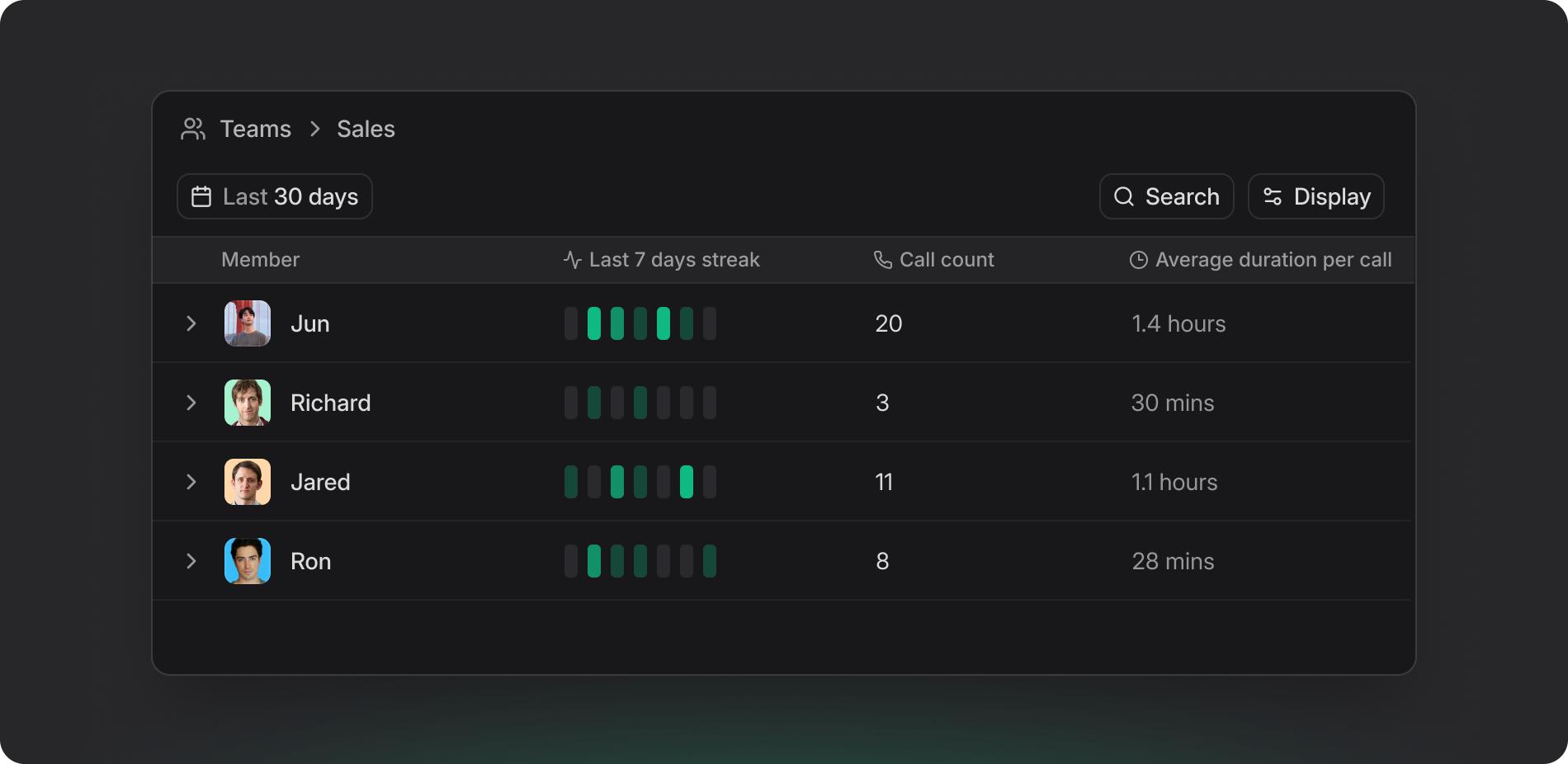Navigate to Teams via breadcrumb
The width and height of the screenshot is (1568, 764).
coord(255,129)
